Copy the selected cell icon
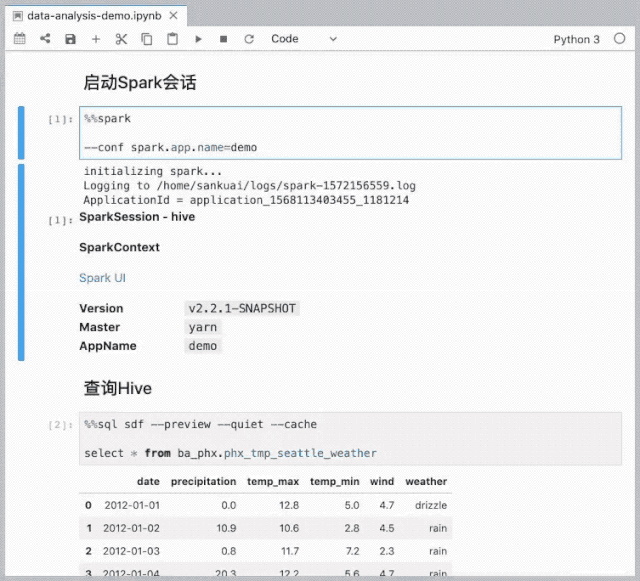 pos(147,39)
